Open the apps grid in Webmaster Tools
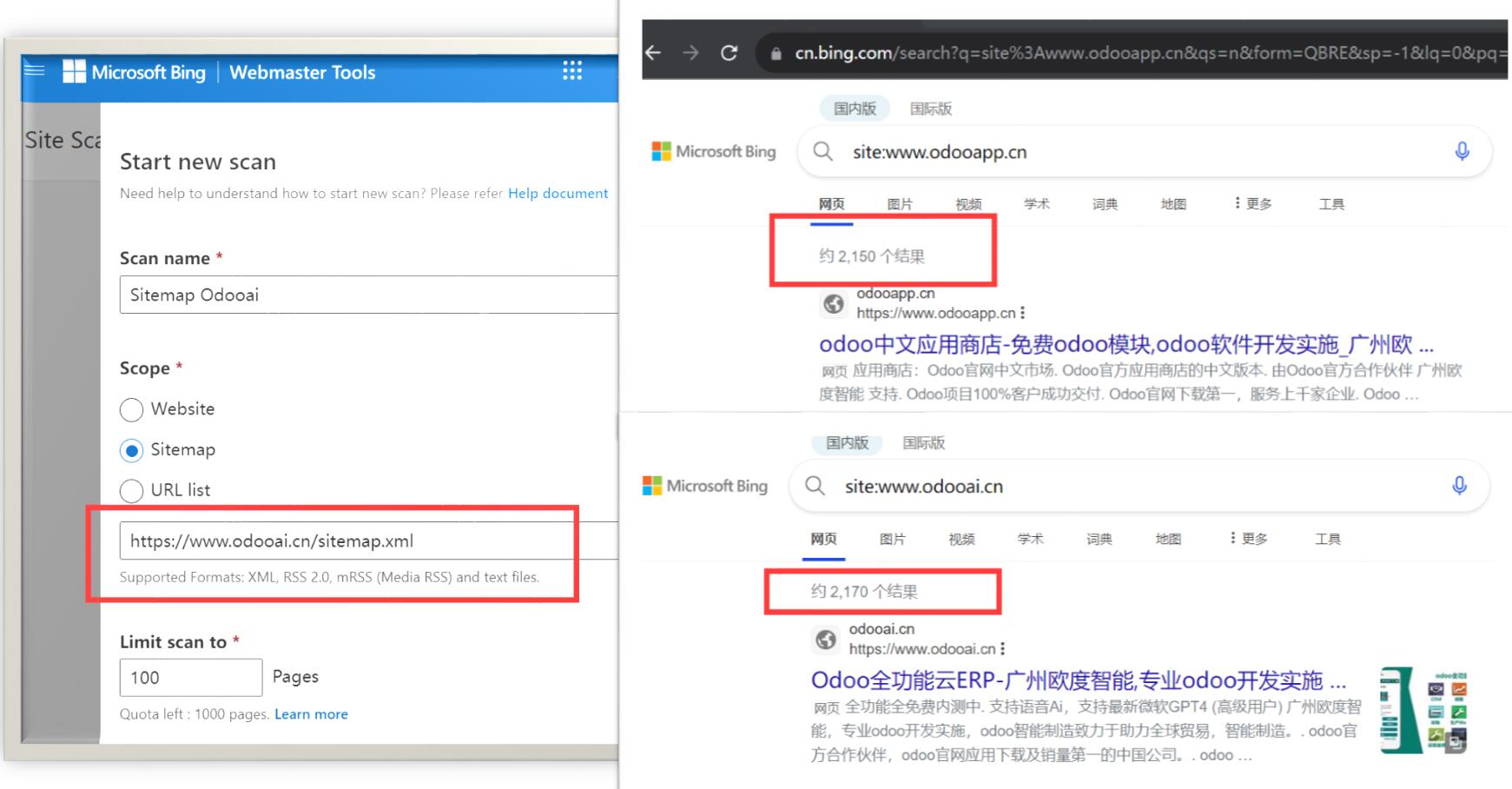Image resolution: width=1512 pixels, height=789 pixels. pos(571,70)
